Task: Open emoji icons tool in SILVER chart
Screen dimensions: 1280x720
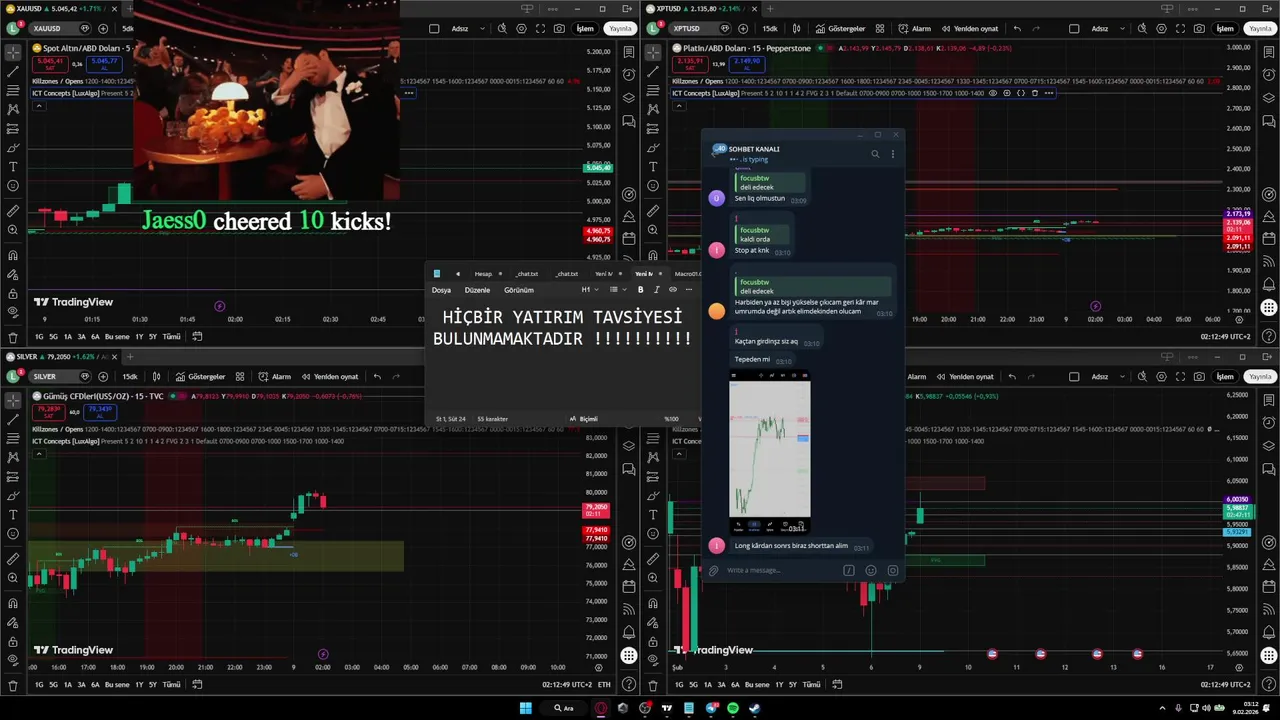Action: (x=13, y=534)
